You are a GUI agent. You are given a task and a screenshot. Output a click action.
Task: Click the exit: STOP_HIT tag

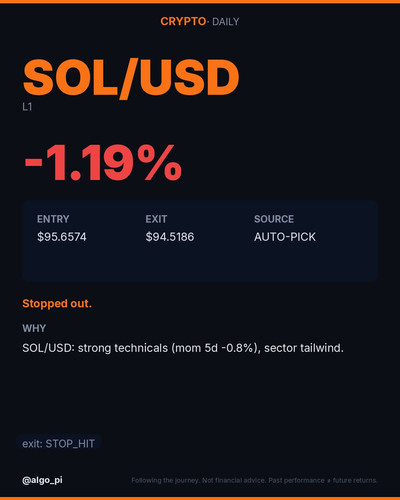pyautogui.click(x=59, y=444)
